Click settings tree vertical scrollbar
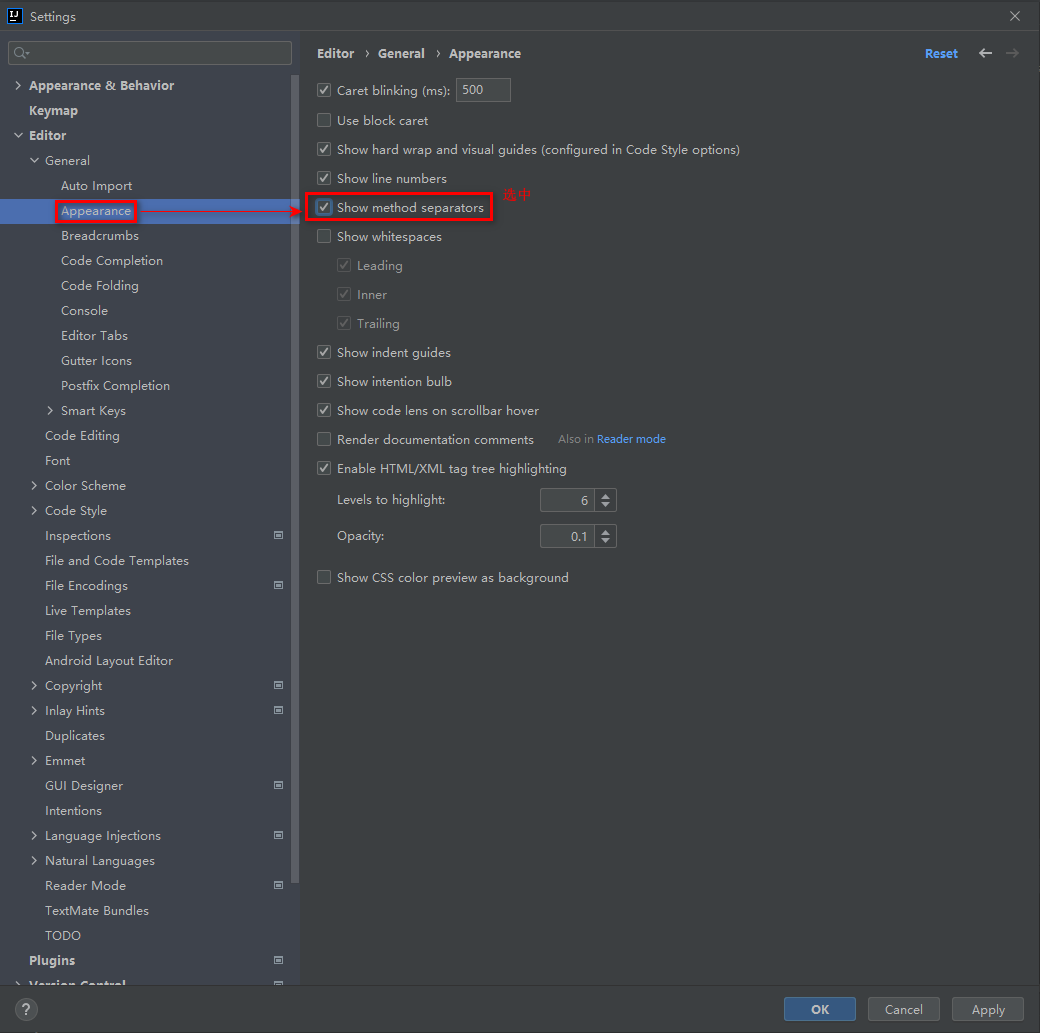 click(294, 479)
